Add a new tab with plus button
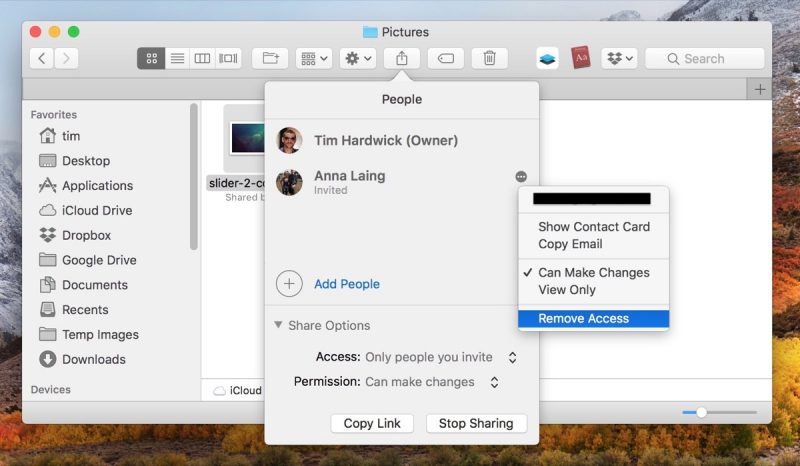 [760, 89]
